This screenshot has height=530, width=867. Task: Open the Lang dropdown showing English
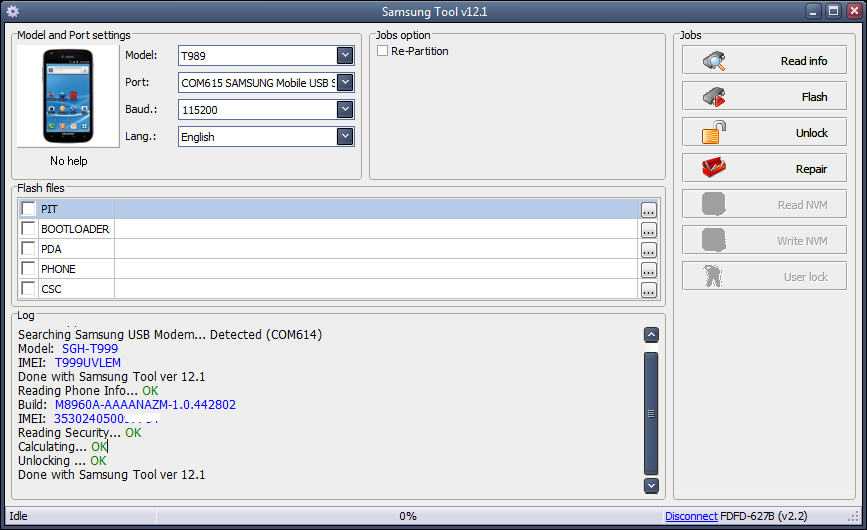click(345, 137)
